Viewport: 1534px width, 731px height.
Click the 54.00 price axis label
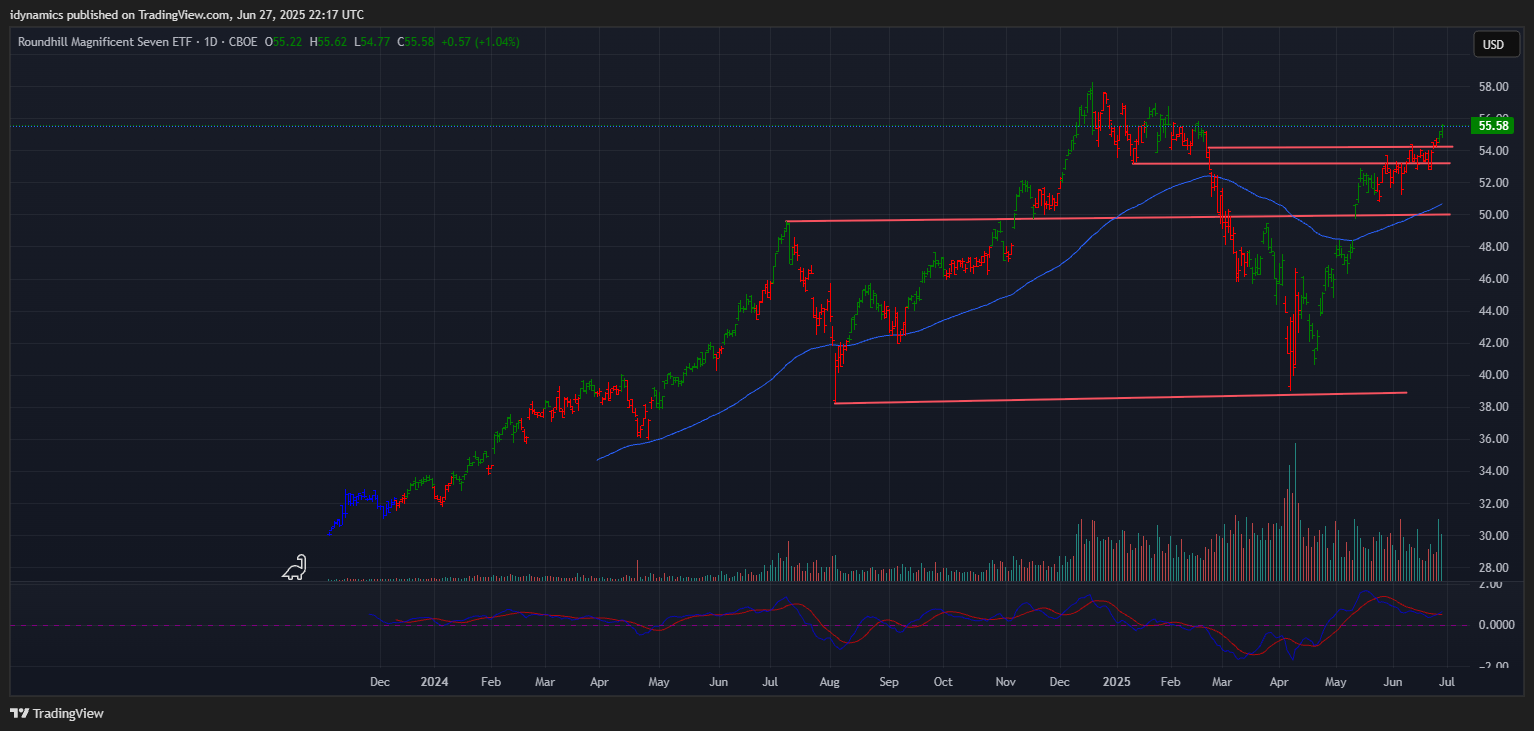click(x=1492, y=151)
